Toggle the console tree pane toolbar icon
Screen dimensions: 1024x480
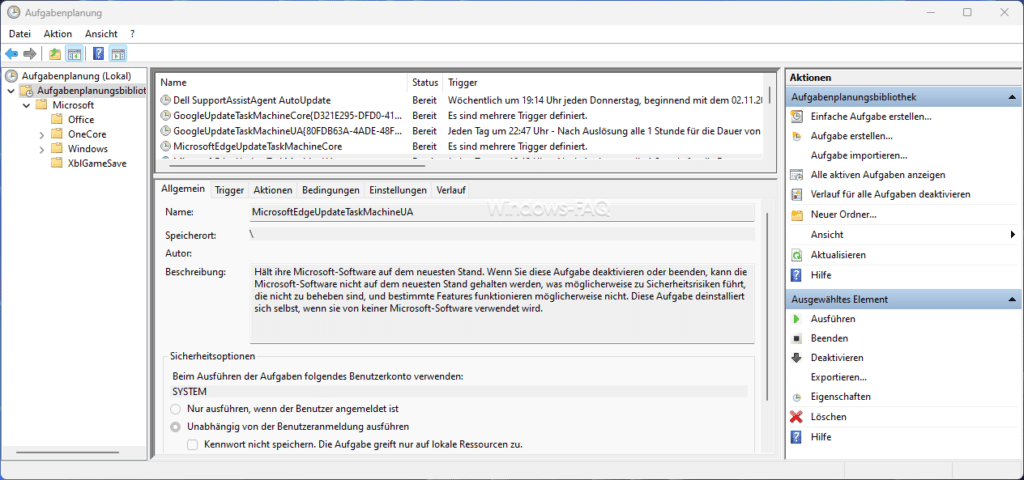point(74,54)
